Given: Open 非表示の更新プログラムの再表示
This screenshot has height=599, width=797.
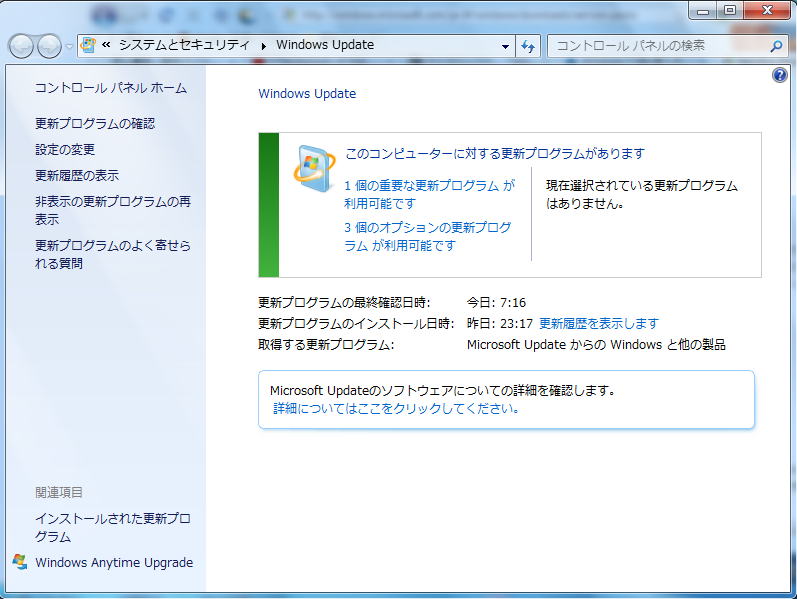Looking at the screenshot, I should click(x=112, y=211).
